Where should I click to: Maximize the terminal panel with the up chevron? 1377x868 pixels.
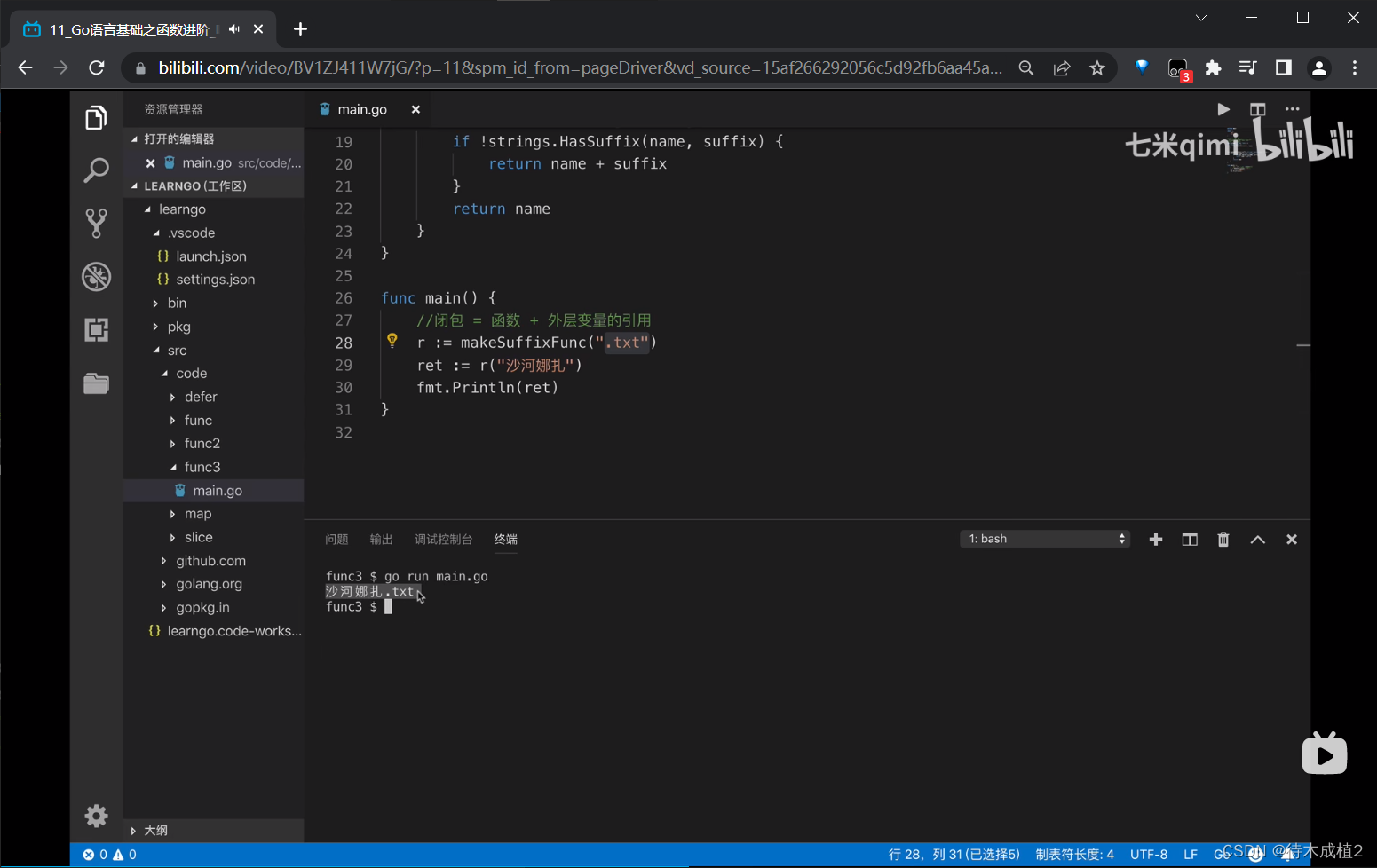(1258, 540)
